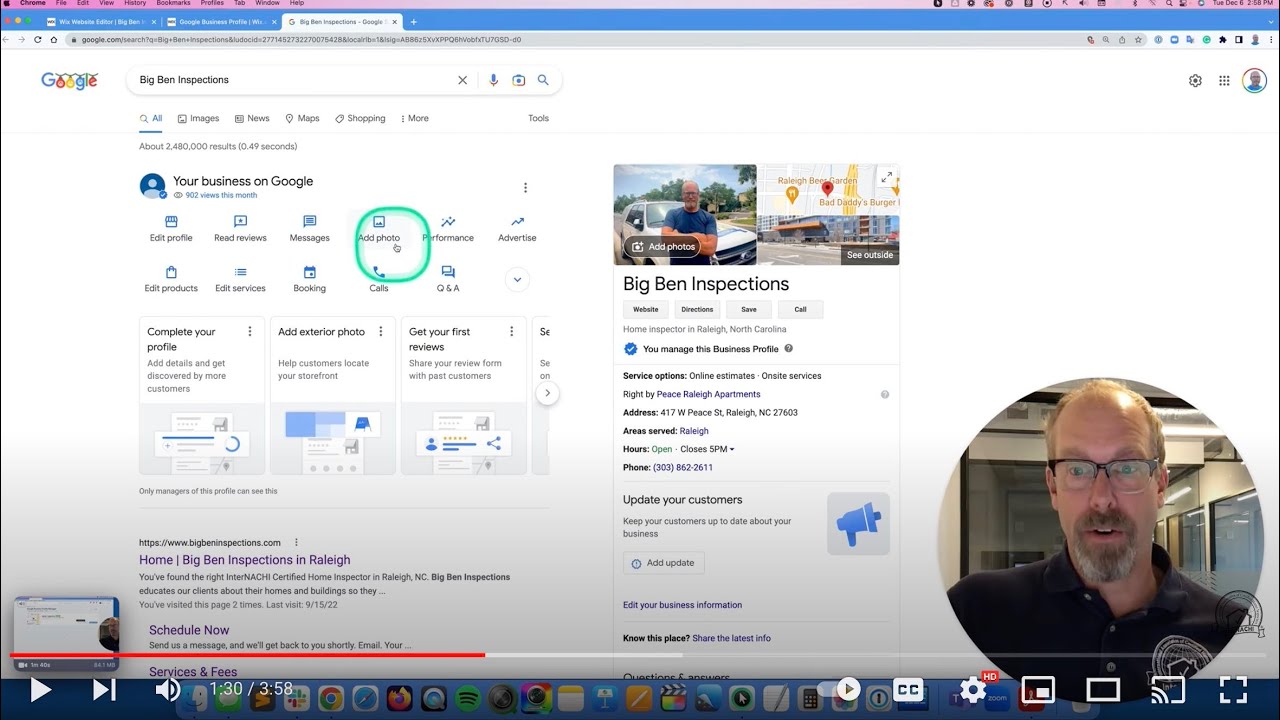
Task: Start voice search with microphone
Action: click(x=493, y=80)
